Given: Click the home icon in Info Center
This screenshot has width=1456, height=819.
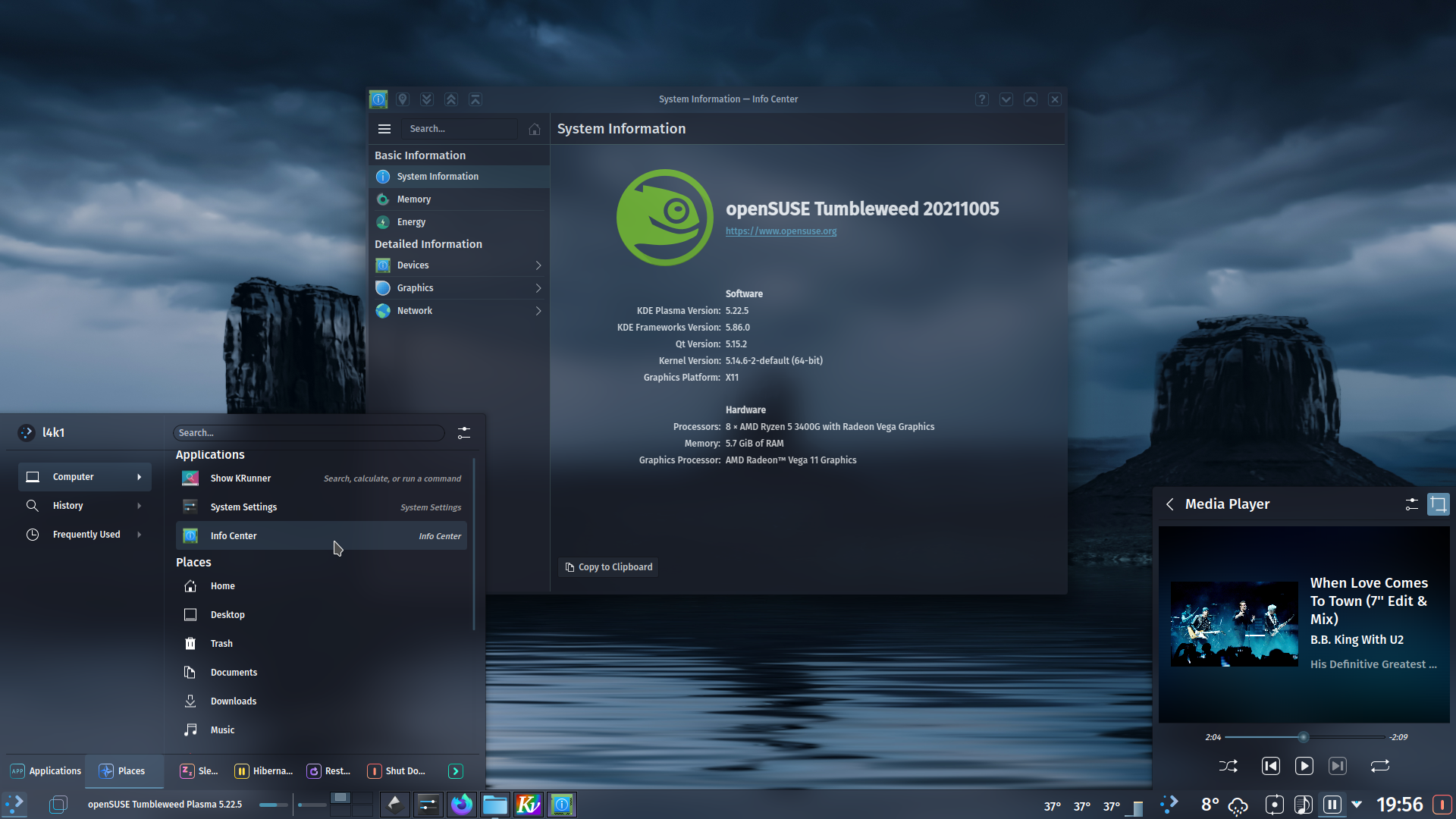Looking at the screenshot, I should [535, 129].
